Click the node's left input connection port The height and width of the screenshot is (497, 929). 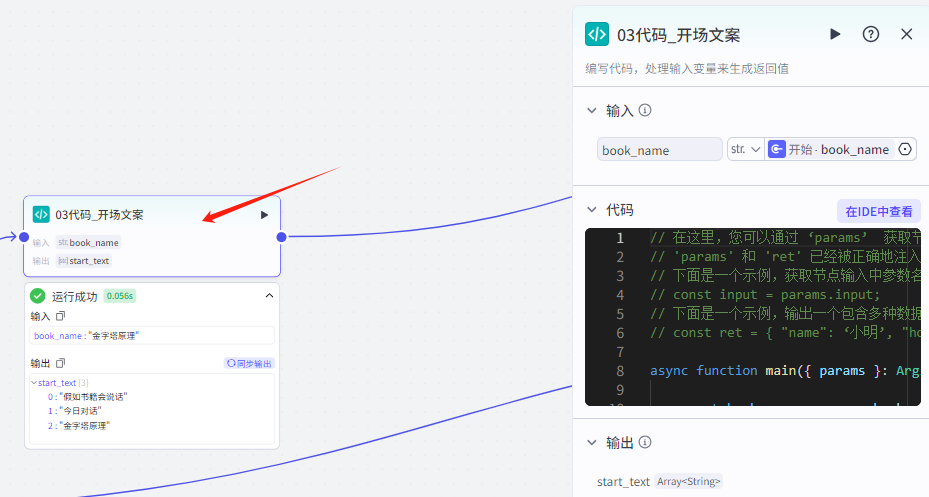[x=24, y=237]
